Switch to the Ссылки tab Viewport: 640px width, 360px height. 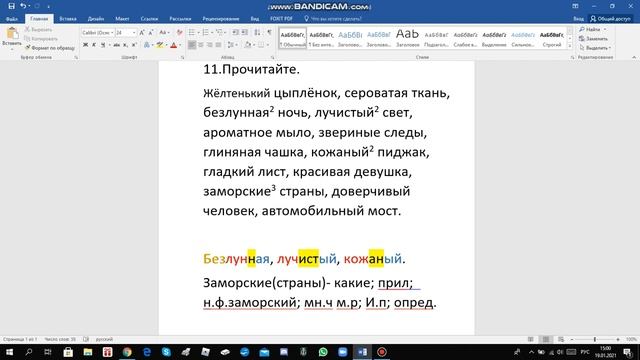[x=149, y=19]
